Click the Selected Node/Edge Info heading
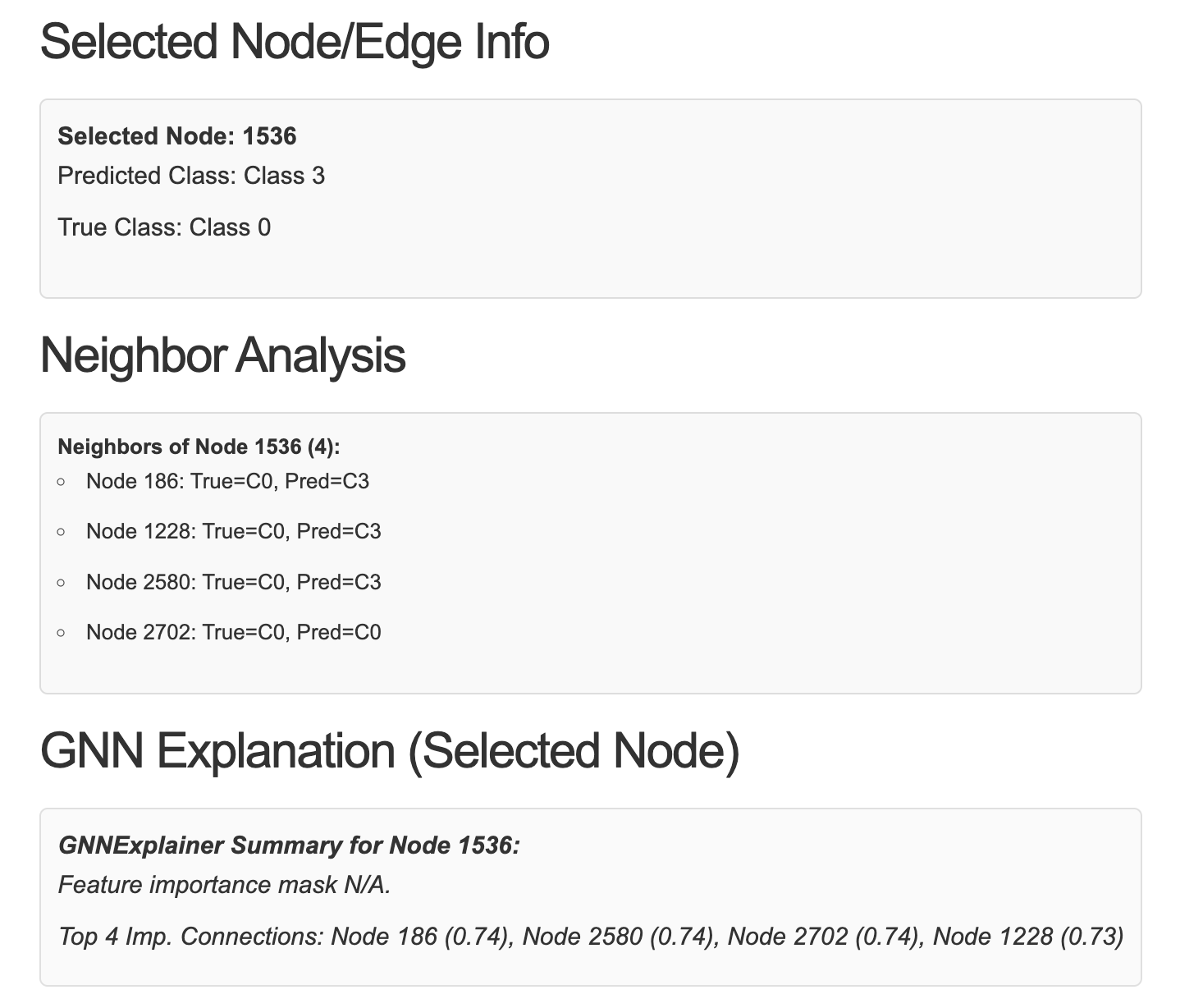This screenshot has width=1180, height=1008. [294, 42]
